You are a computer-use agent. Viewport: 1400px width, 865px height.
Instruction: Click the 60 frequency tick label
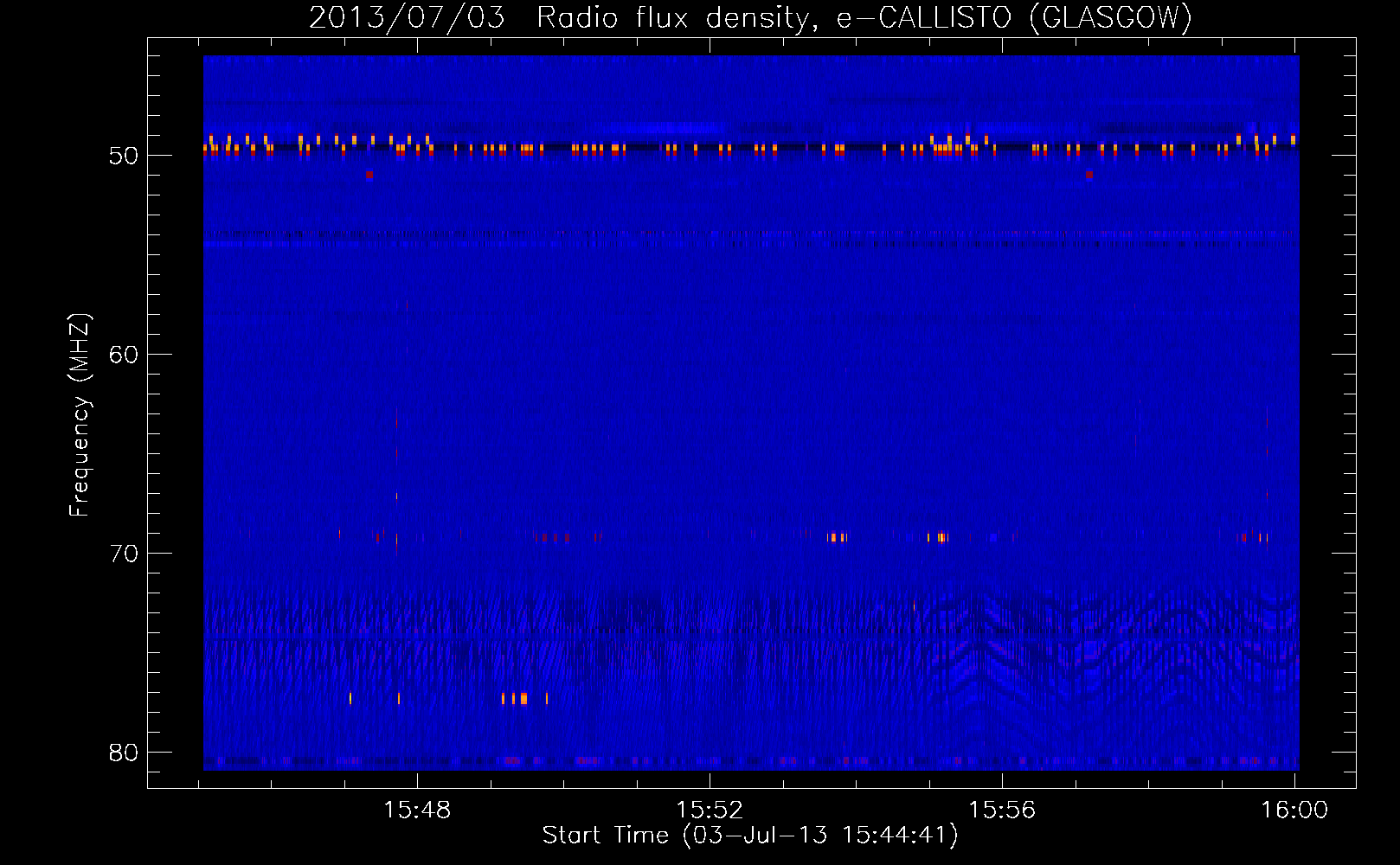pos(124,355)
